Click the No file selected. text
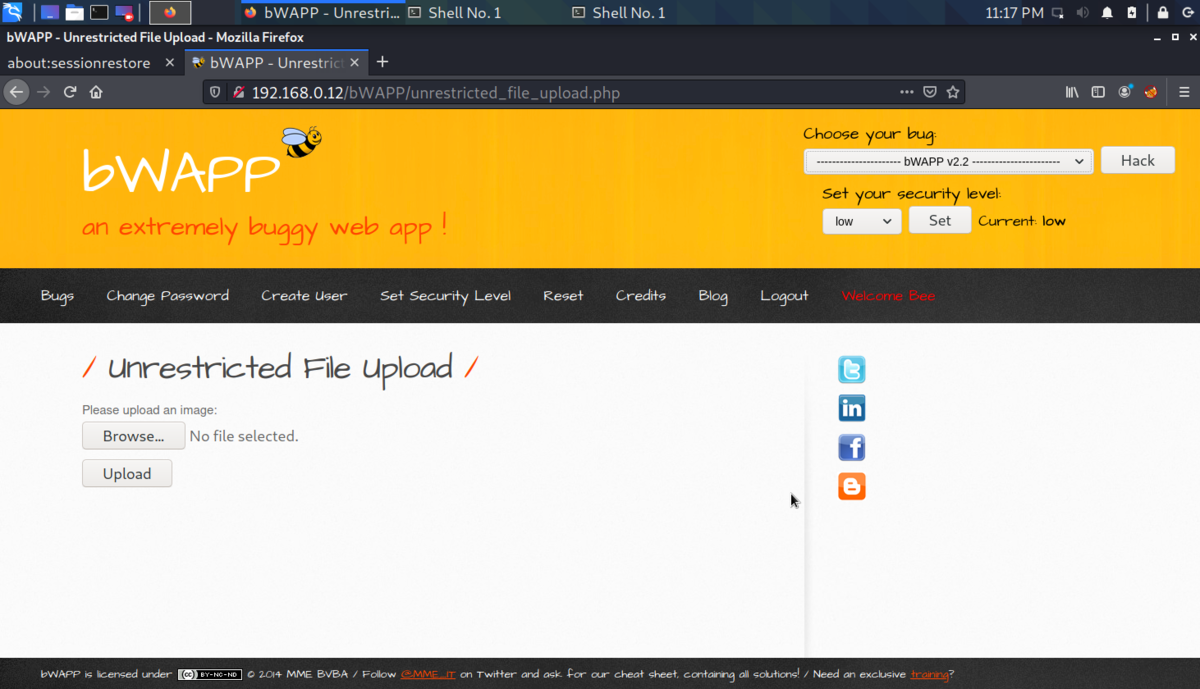Viewport: 1200px width, 689px height. tap(244, 436)
